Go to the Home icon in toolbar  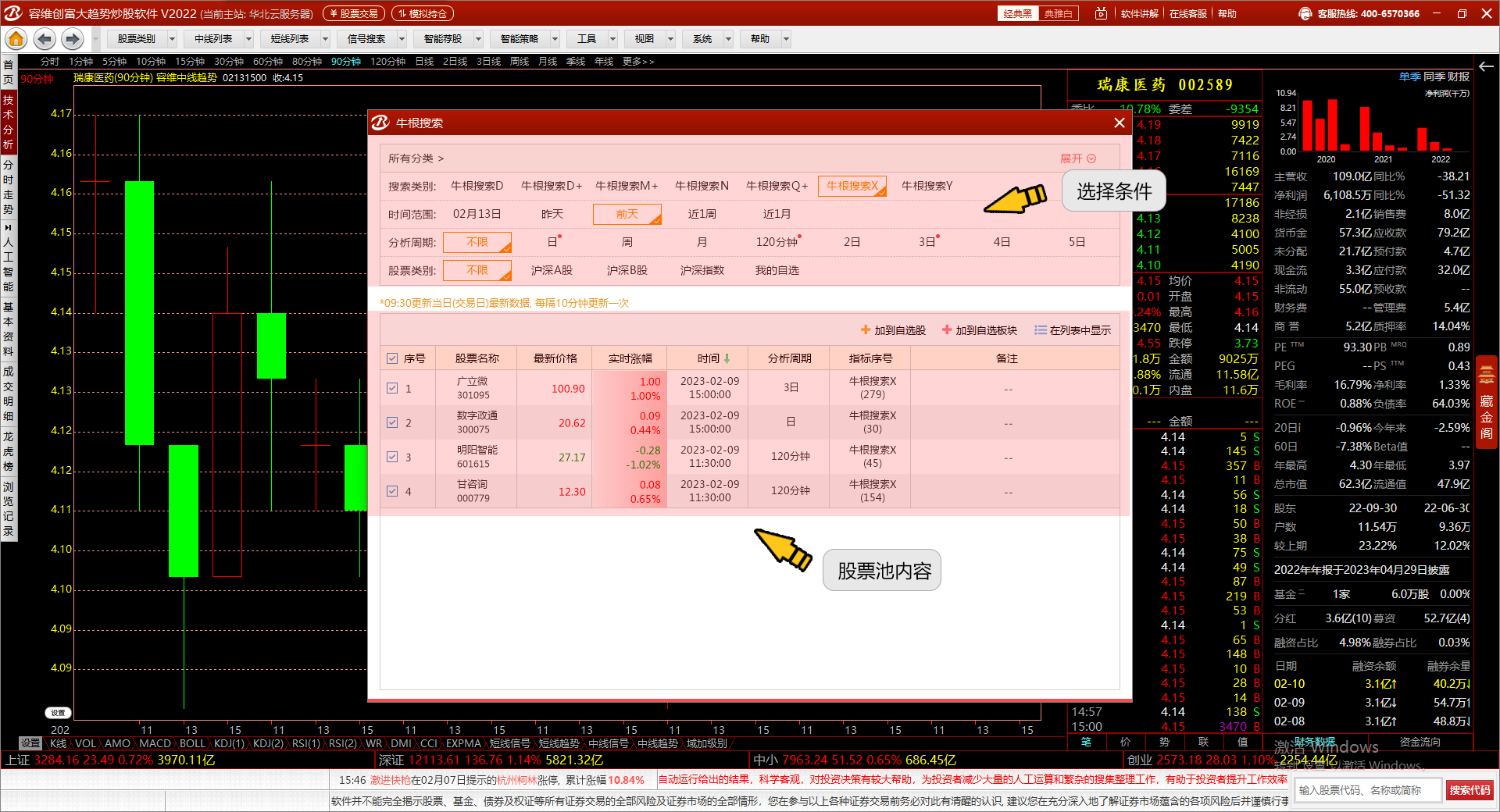click(16, 39)
